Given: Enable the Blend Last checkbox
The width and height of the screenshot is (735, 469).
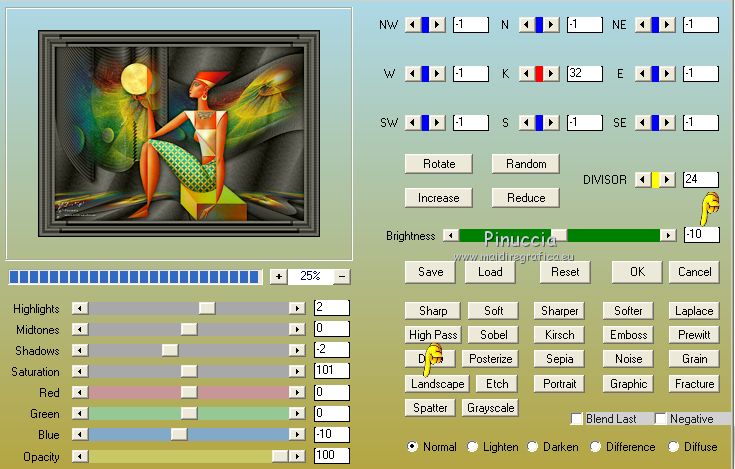Looking at the screenshot, I should pos(577,418).
